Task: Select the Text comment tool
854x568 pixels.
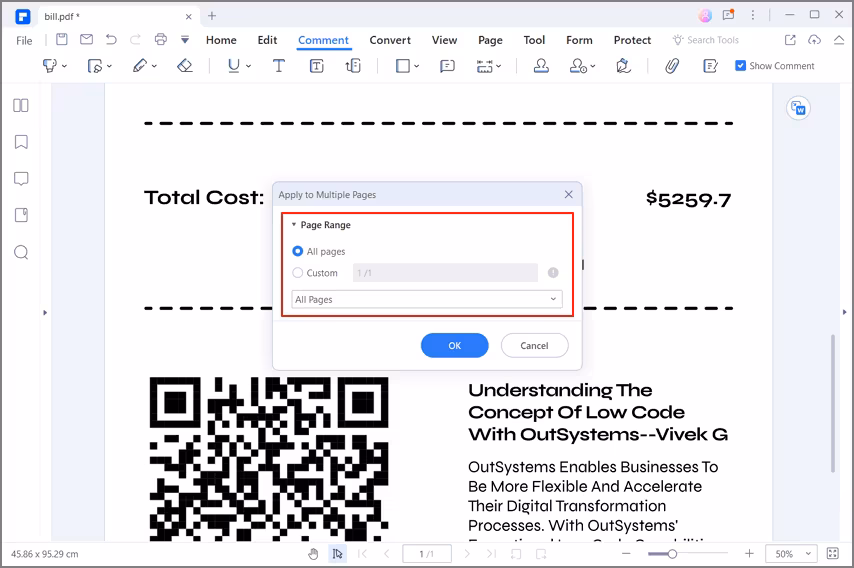Action: click(x=278, y=66)
